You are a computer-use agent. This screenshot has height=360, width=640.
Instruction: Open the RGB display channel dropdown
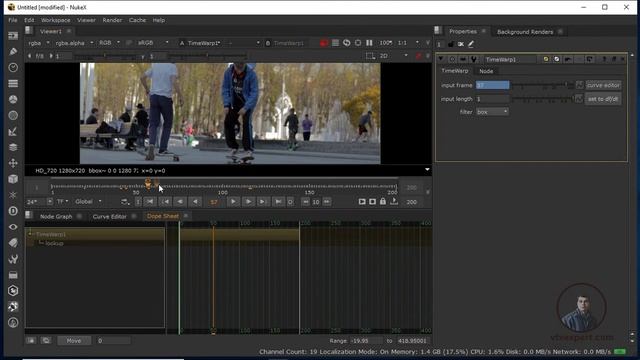point(109,43)
